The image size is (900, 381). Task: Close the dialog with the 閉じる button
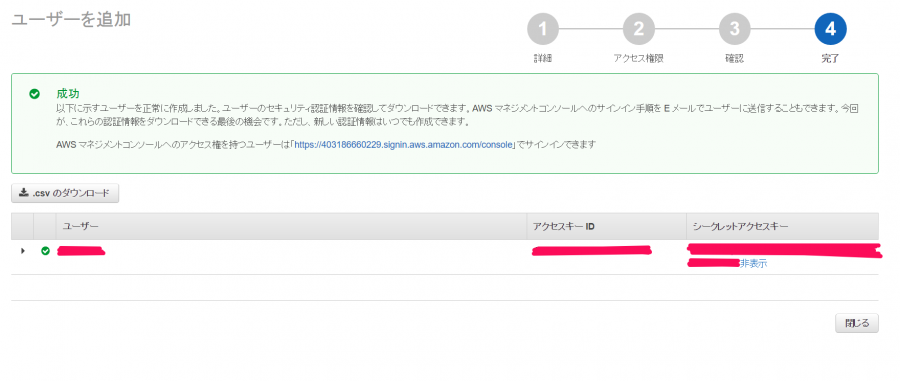(x=856, y=323)
